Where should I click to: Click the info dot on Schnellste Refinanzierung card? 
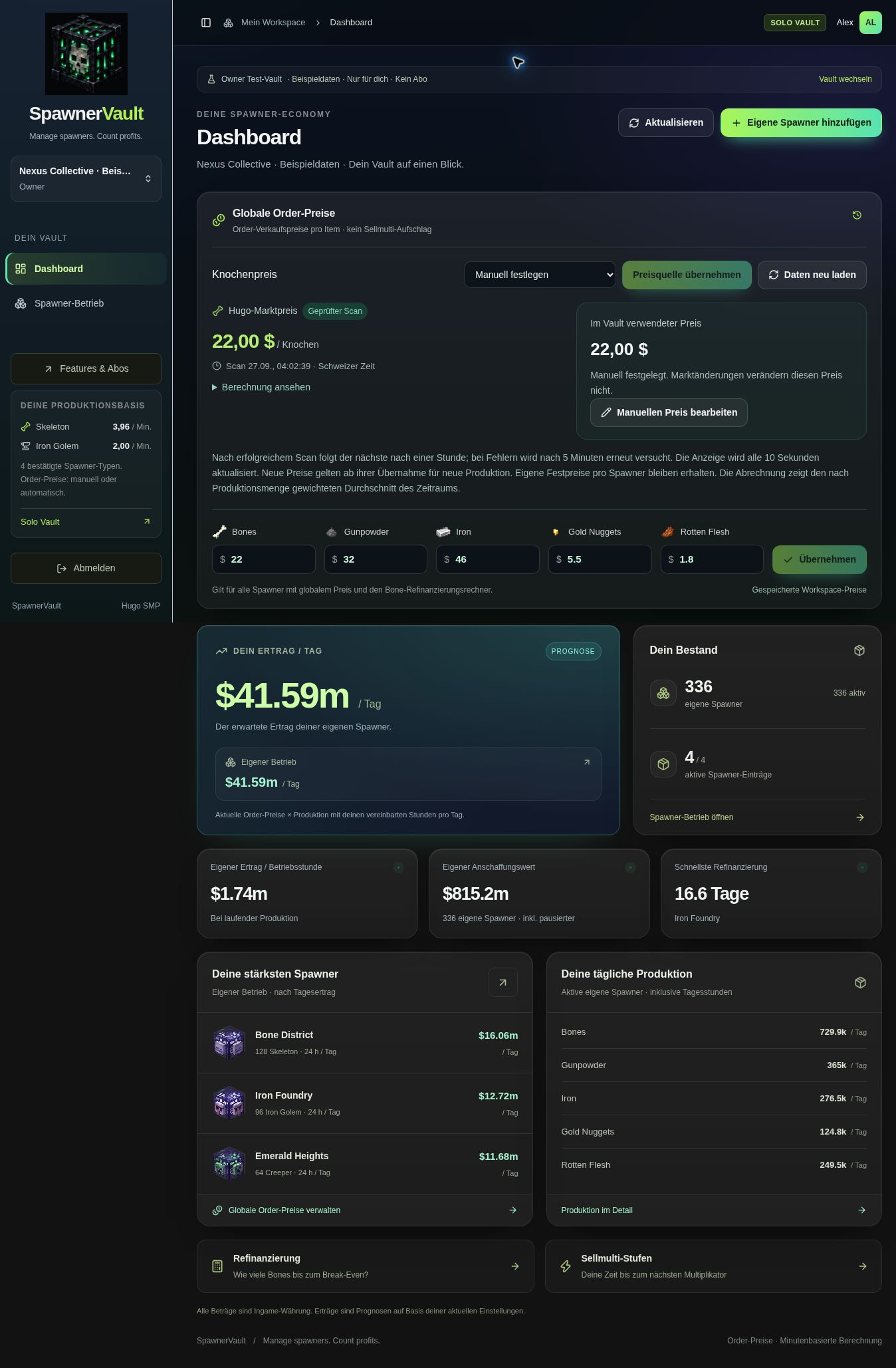click(x=862, y=867)
